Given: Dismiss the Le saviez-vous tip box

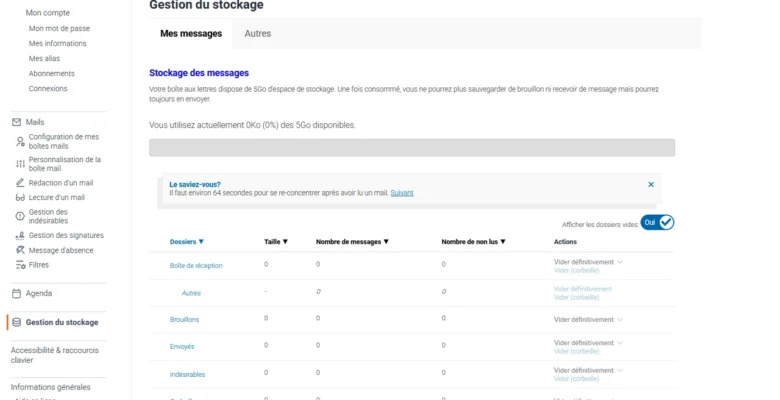Looking at the screenshot, I should click(651, 185).
